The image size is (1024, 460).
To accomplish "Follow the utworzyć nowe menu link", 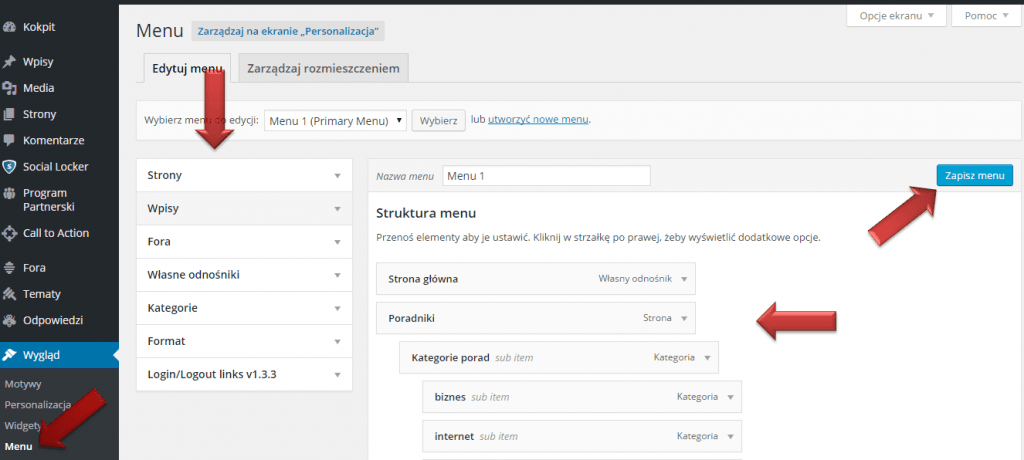I will point(538,120).
